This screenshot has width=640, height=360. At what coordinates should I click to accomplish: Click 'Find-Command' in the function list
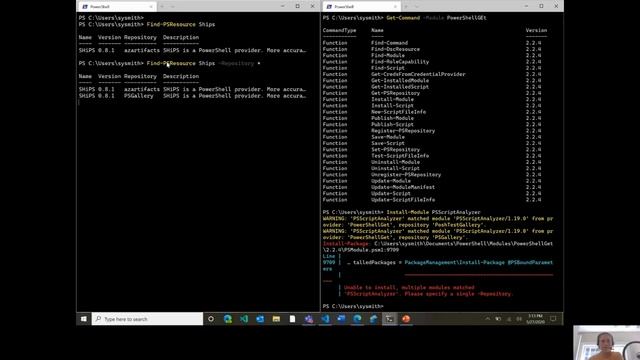point(389,43)
